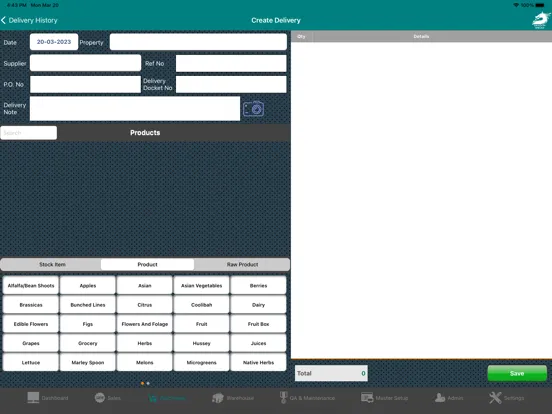Select the Alfalfa/Bean Shoots category
The width and height of the screenshot is (552, 414).
click(x=31, y=286)
